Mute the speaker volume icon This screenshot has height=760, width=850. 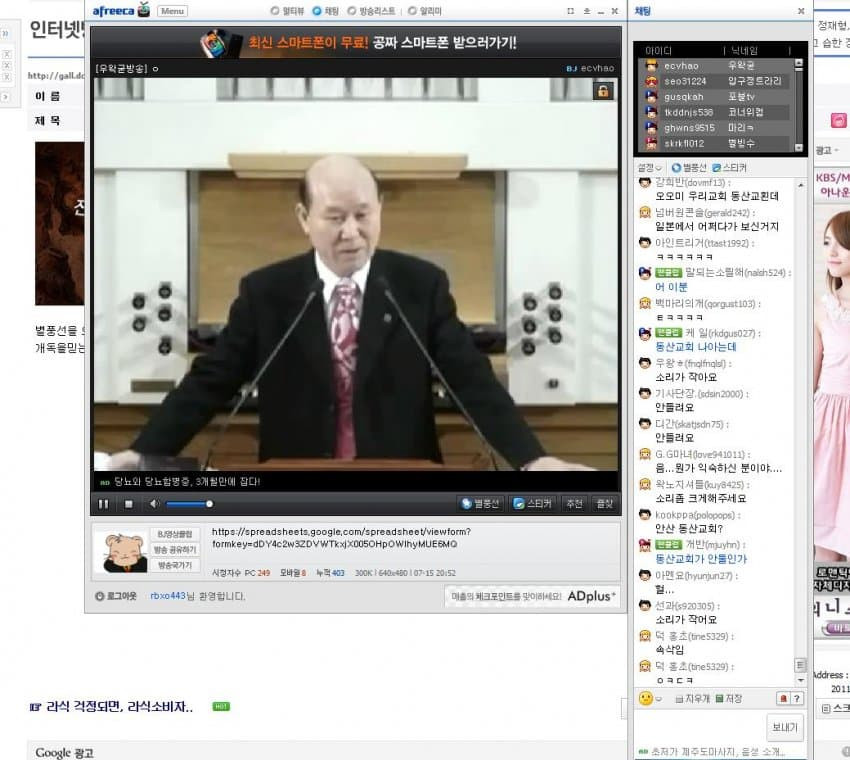point(154,504)
